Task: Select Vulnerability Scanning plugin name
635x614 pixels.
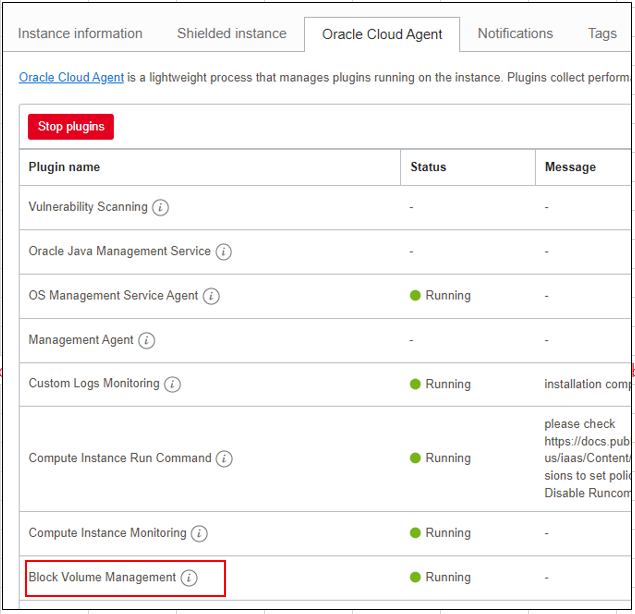Action: coord(88,207)
